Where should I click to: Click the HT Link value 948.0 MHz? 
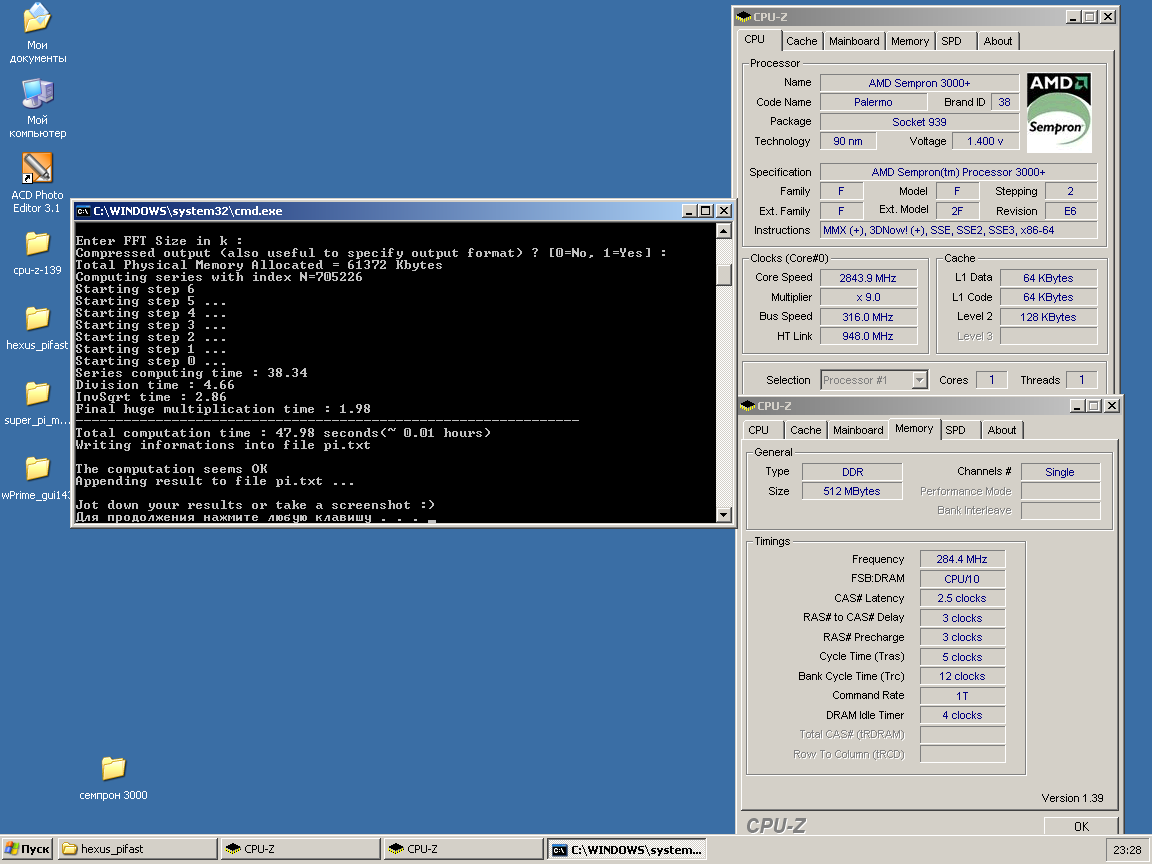[x=868, y=336]
